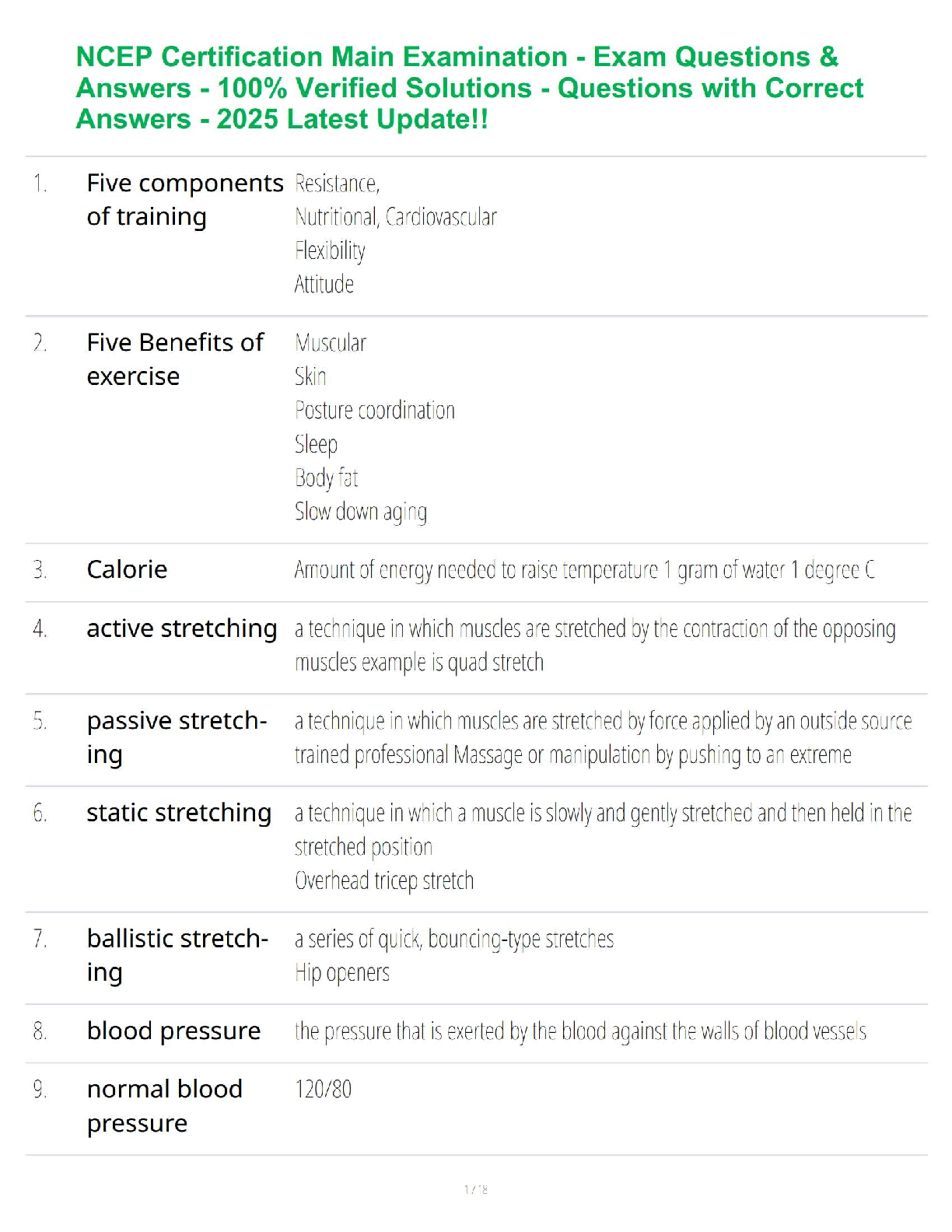Screen dimensions: 952x1232
Task: Click the "Attitude" training component
Action: [x=324, y=284]
